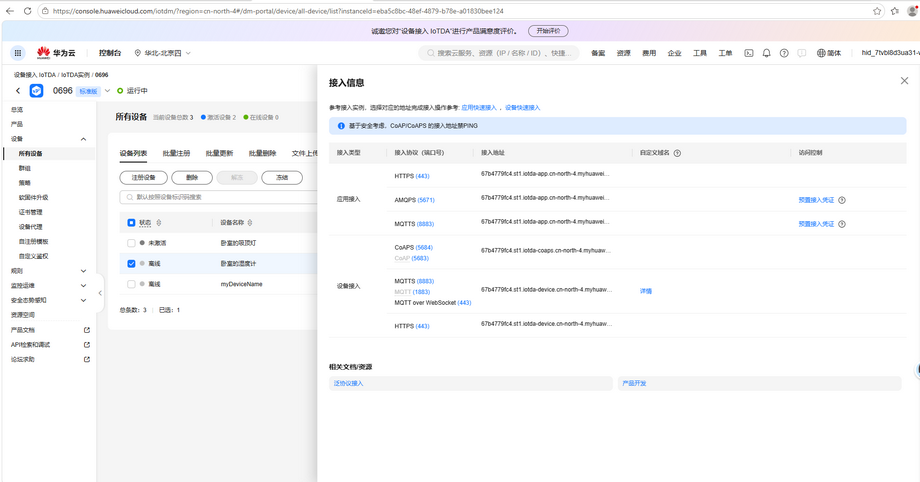Select 所有设备 in sidebar
The width and height of the screenshot is (920, 482).
pos(31,154)
